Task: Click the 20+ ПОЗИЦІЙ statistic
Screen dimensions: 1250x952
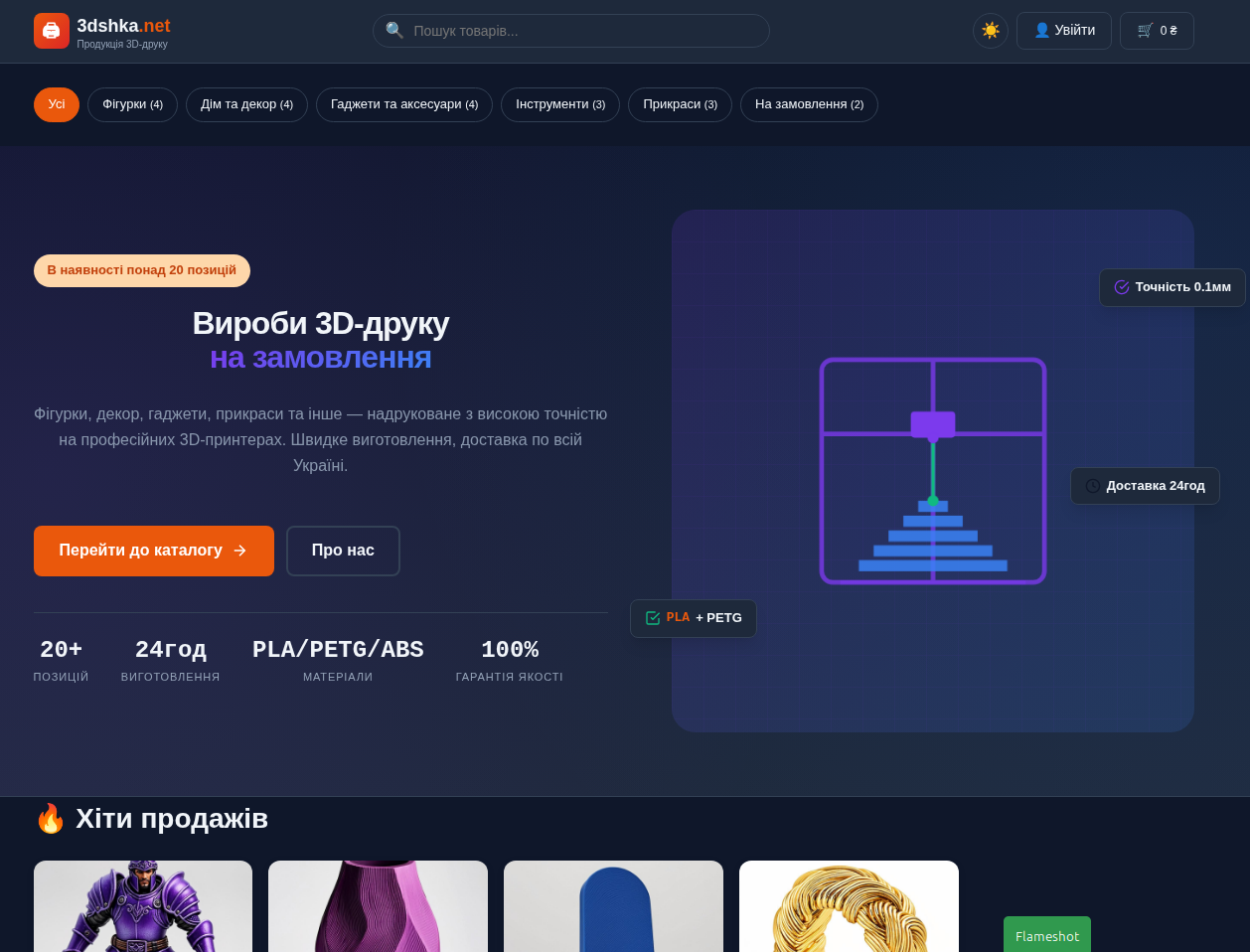Action: 61,661
